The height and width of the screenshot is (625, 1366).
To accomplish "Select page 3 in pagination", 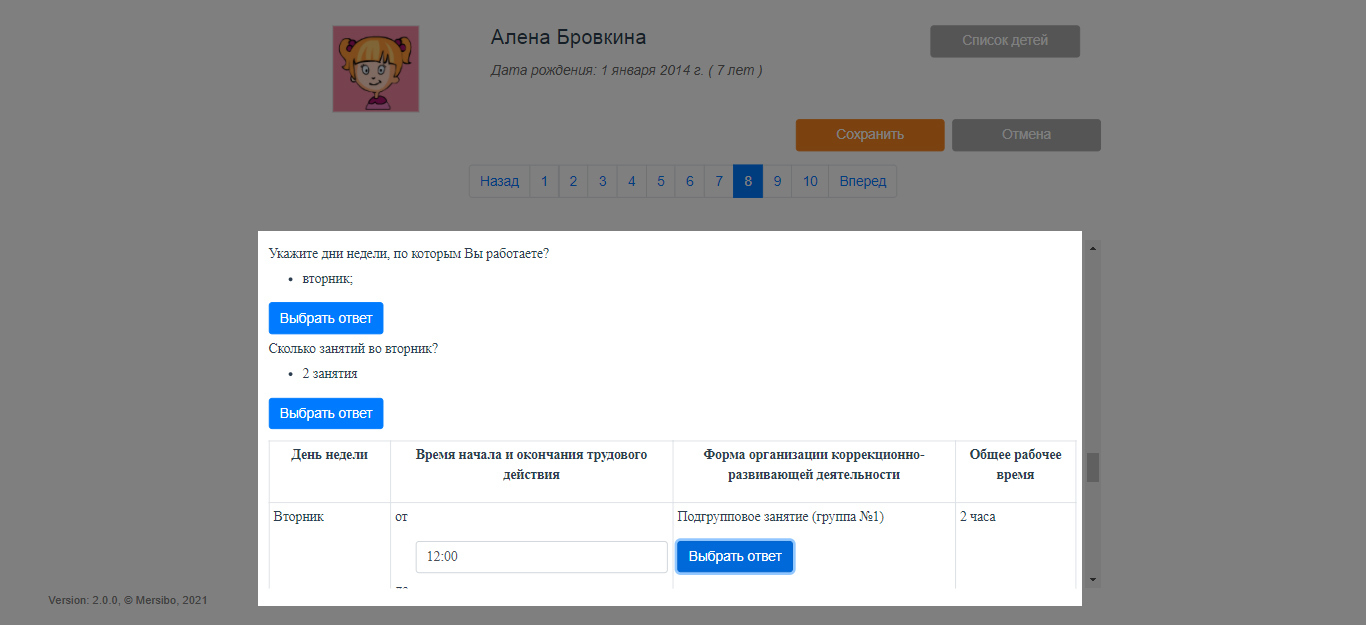I will (602, 181).
